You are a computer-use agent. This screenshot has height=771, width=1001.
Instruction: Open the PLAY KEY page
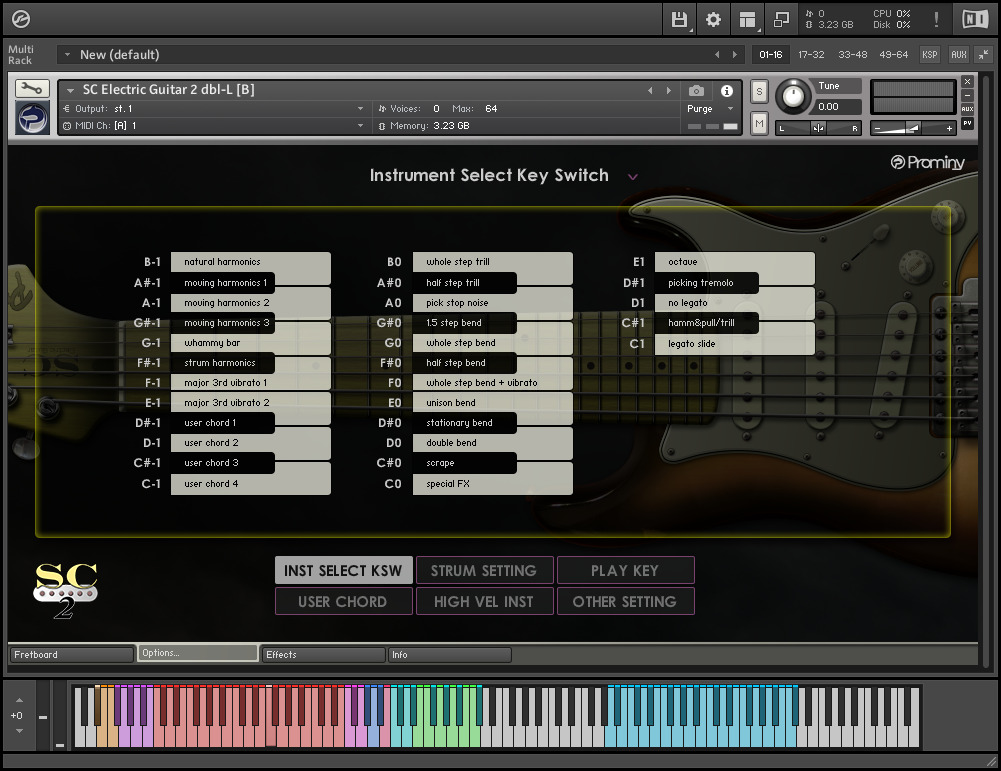(x=626, y=571)
